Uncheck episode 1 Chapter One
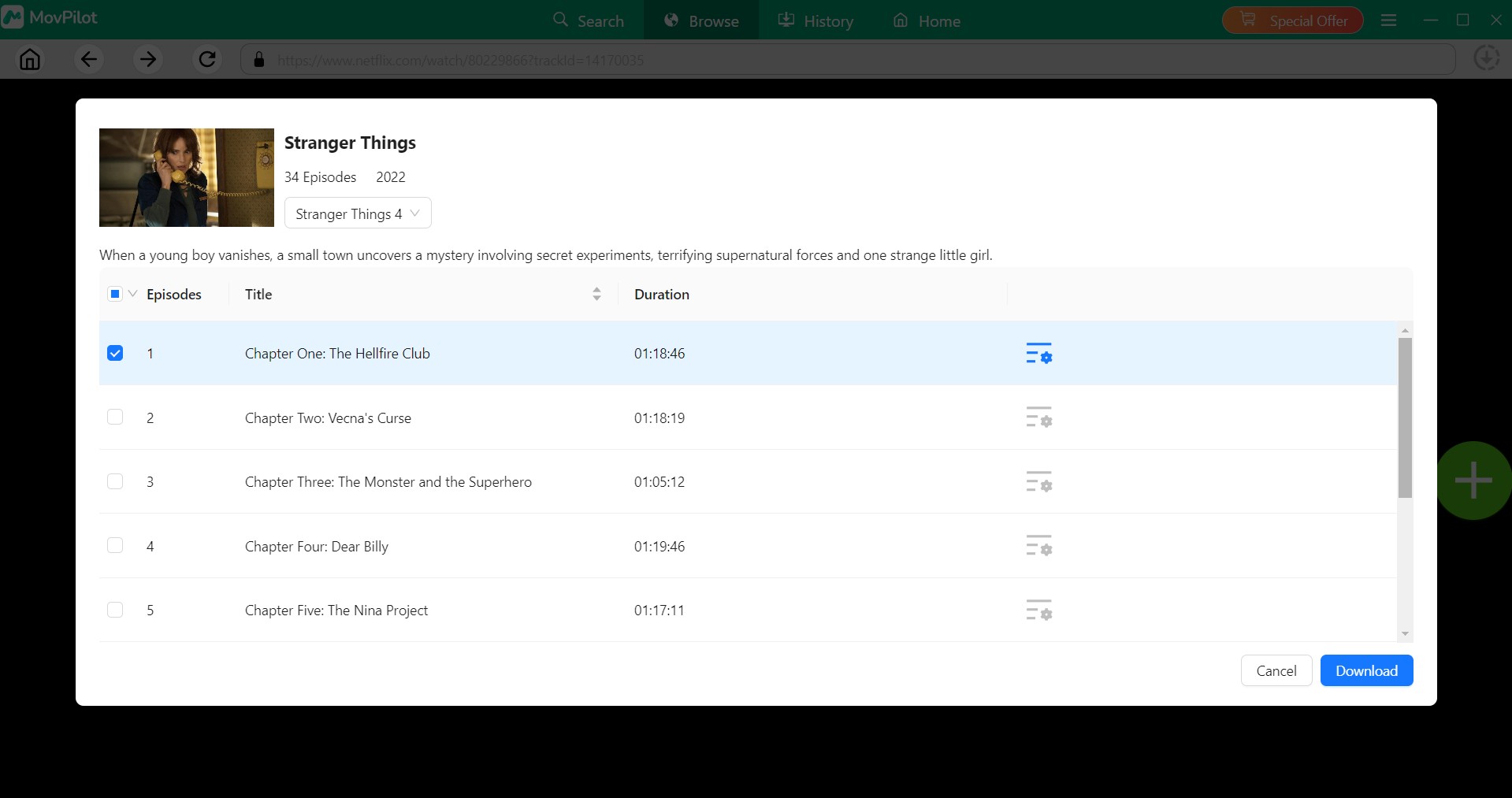 tap(115, 353)
